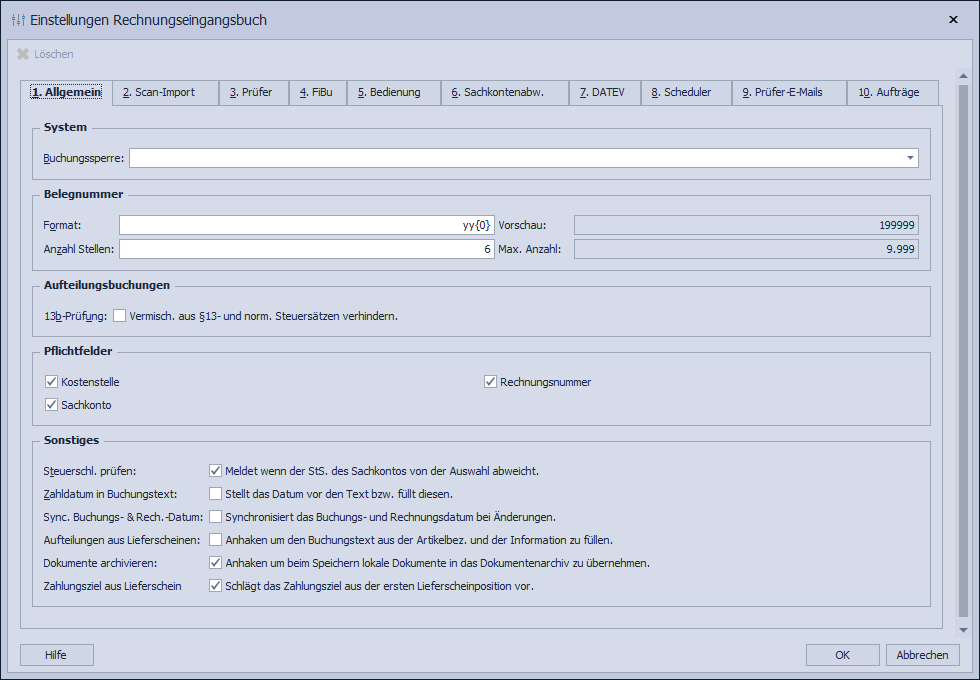This screenshot has height=680, width=980.
Task: Click scrollbar up arrow at right edge
Action: [964, 75]
